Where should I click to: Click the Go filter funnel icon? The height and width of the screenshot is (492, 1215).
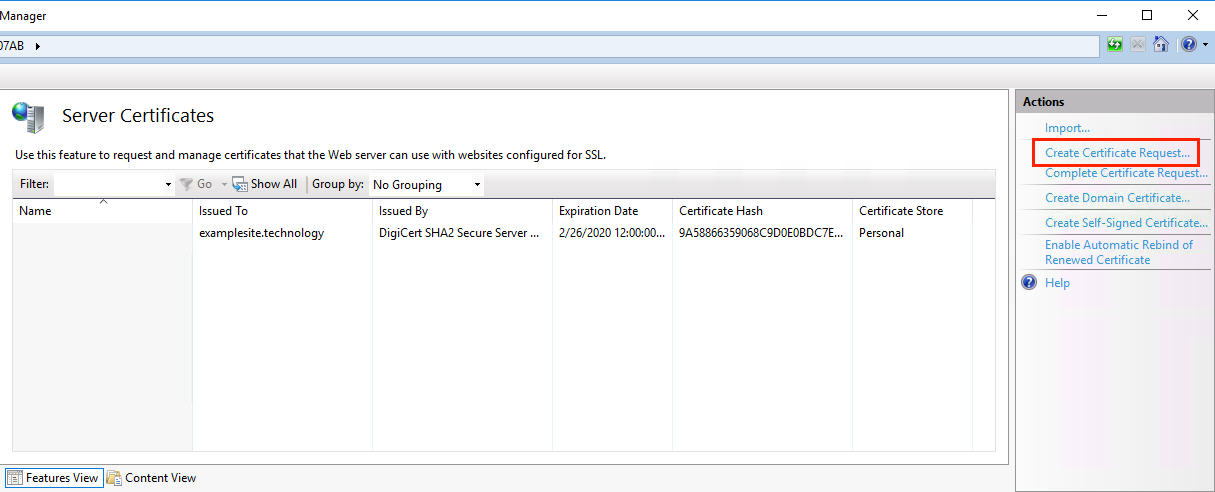(x=186, y=184)
